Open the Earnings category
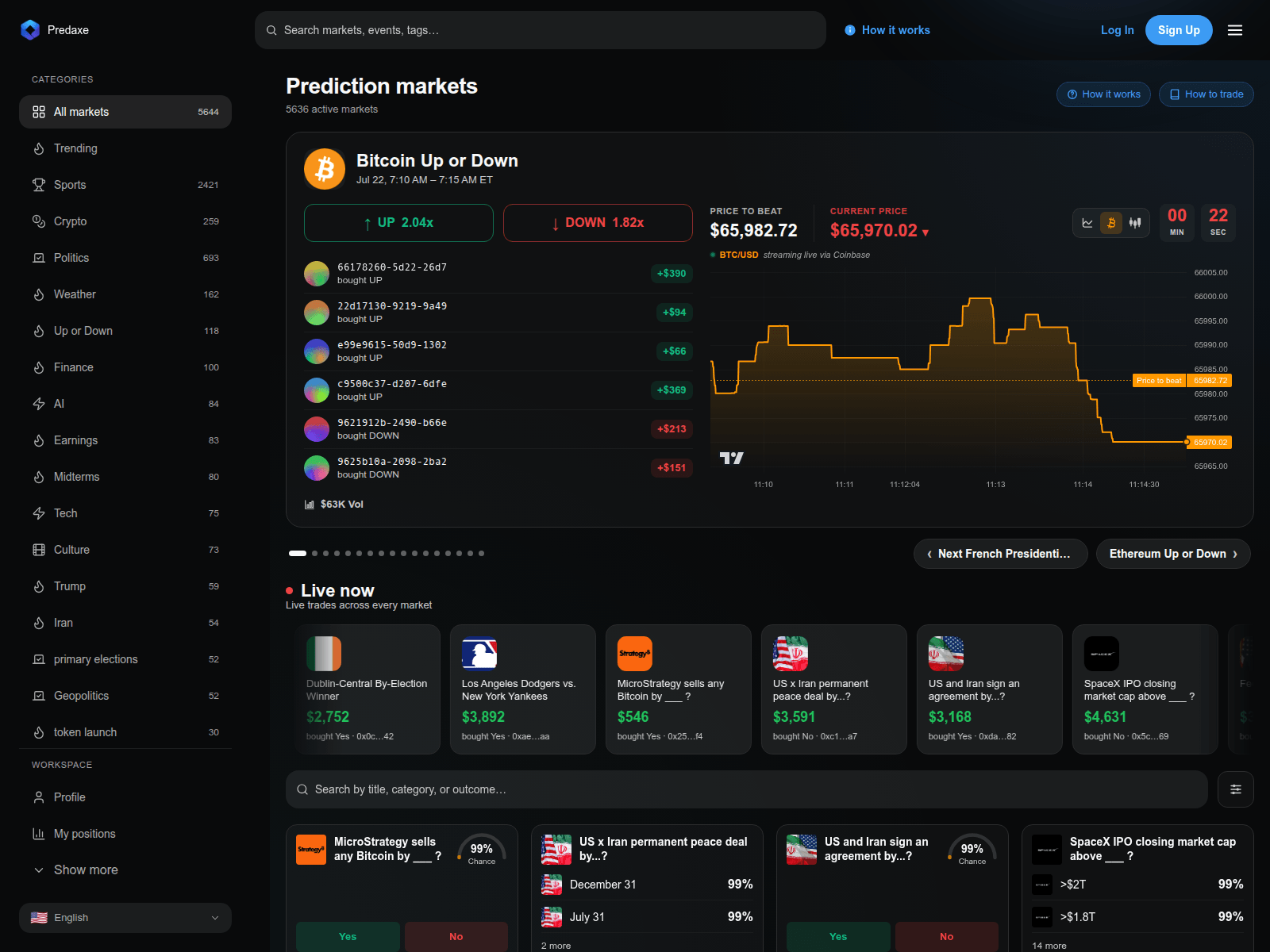Viewport: 1270px width, 952px height. click(125, 440)
